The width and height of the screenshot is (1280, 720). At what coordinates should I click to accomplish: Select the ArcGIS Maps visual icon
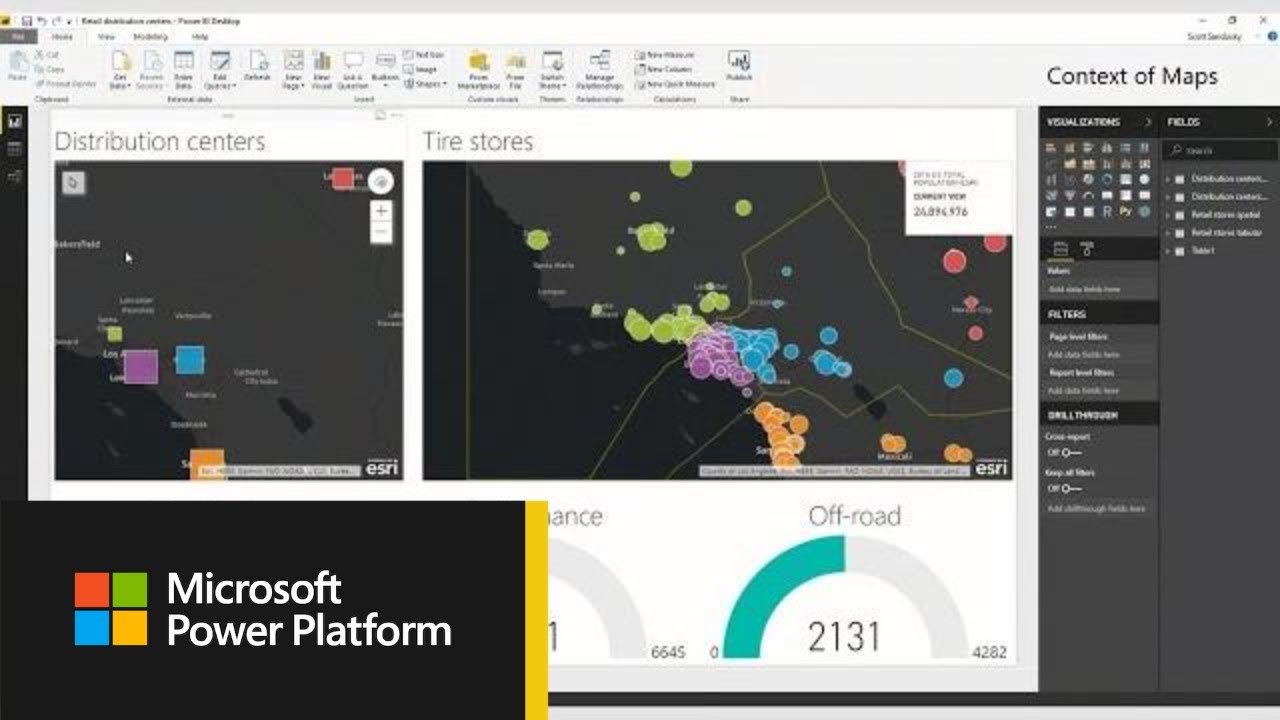click(1145, 211)
